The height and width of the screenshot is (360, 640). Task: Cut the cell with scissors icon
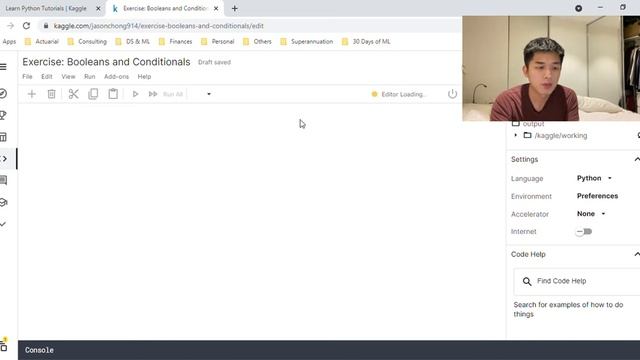73,94
